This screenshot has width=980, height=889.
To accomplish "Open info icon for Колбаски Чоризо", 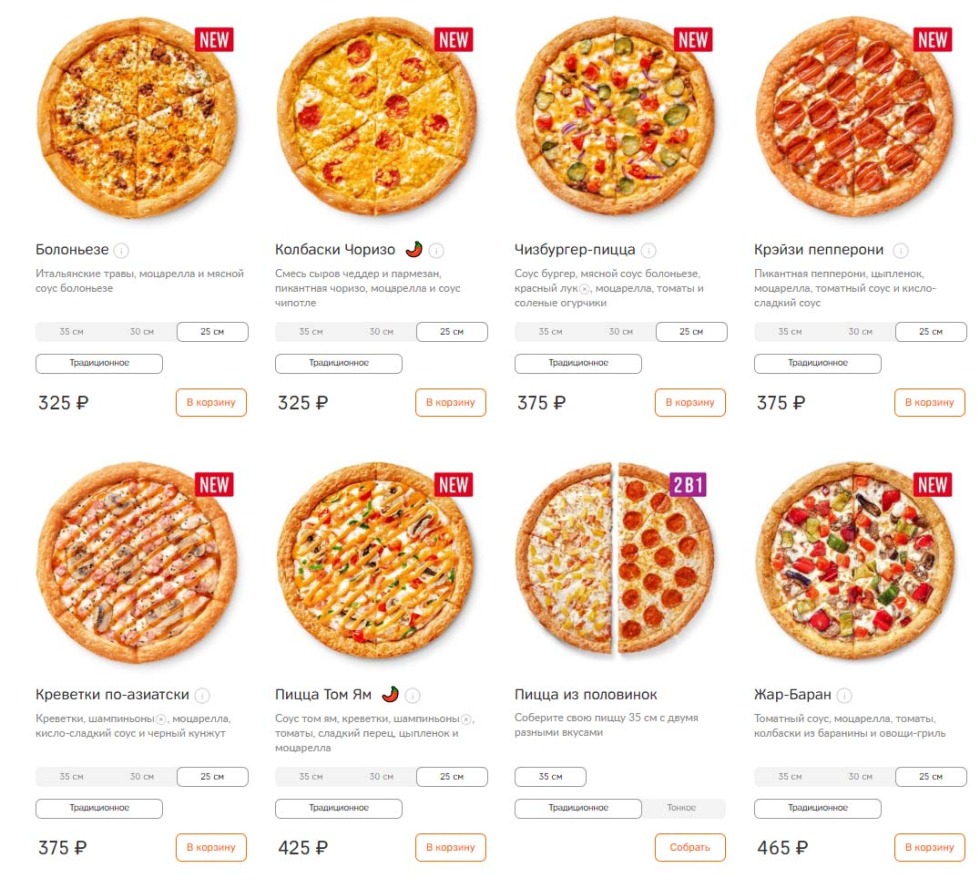I will [x=435, y=249].
